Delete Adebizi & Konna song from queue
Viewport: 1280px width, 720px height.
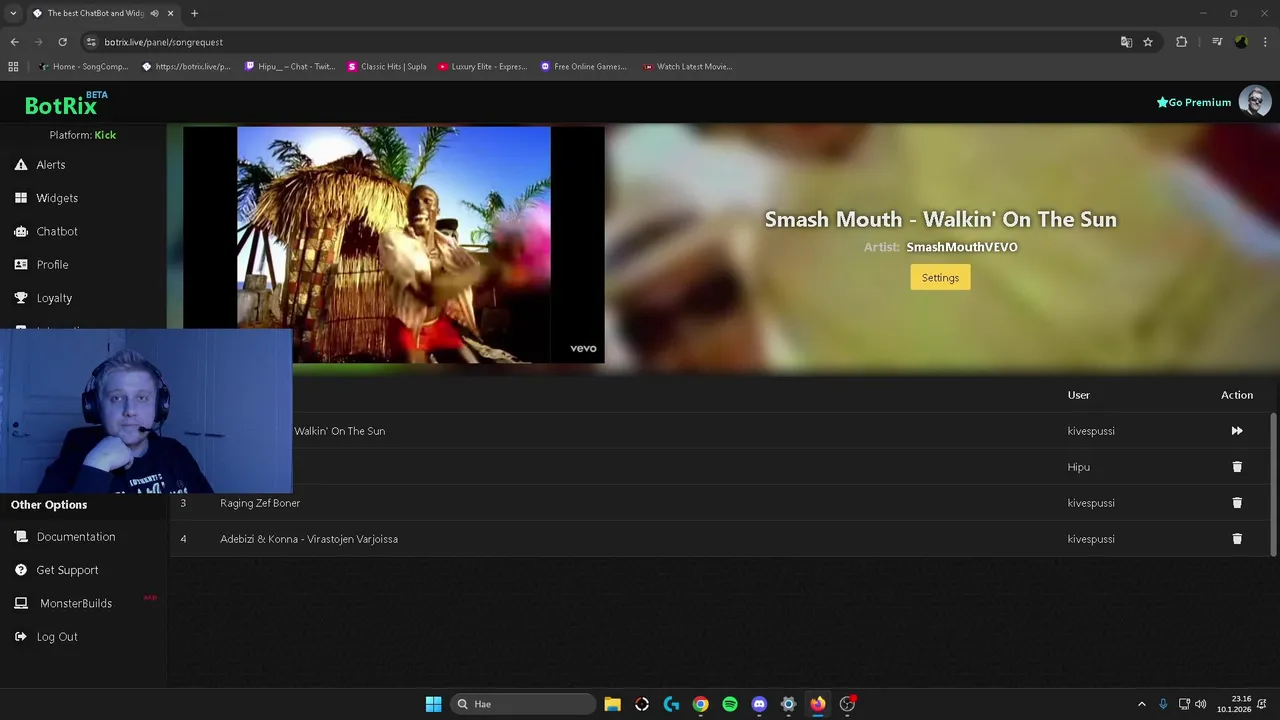click(1237, 539)
